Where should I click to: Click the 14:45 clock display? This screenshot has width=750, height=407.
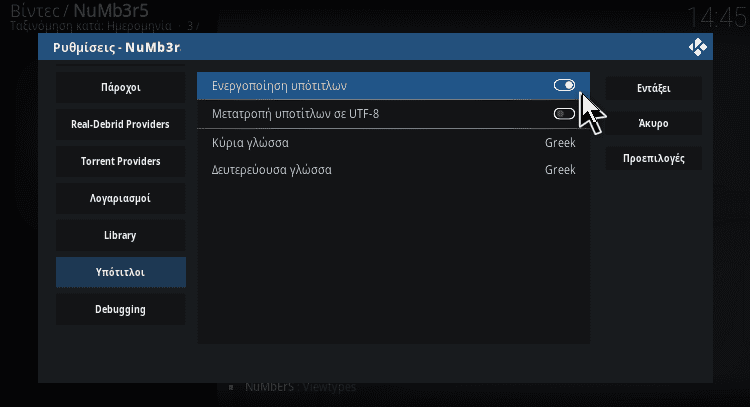[716, 18]
